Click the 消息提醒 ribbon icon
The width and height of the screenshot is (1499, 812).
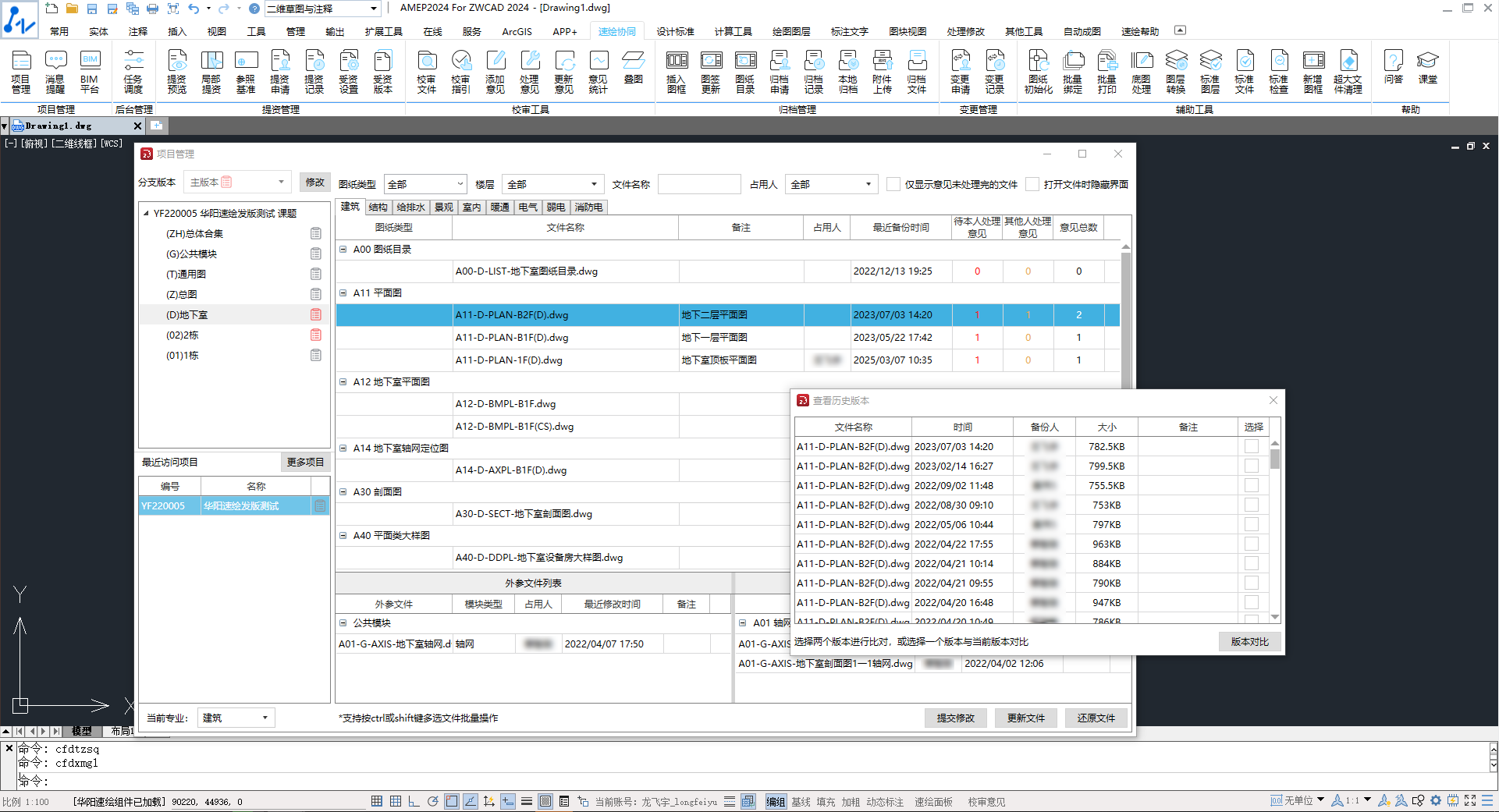(55, 72)
